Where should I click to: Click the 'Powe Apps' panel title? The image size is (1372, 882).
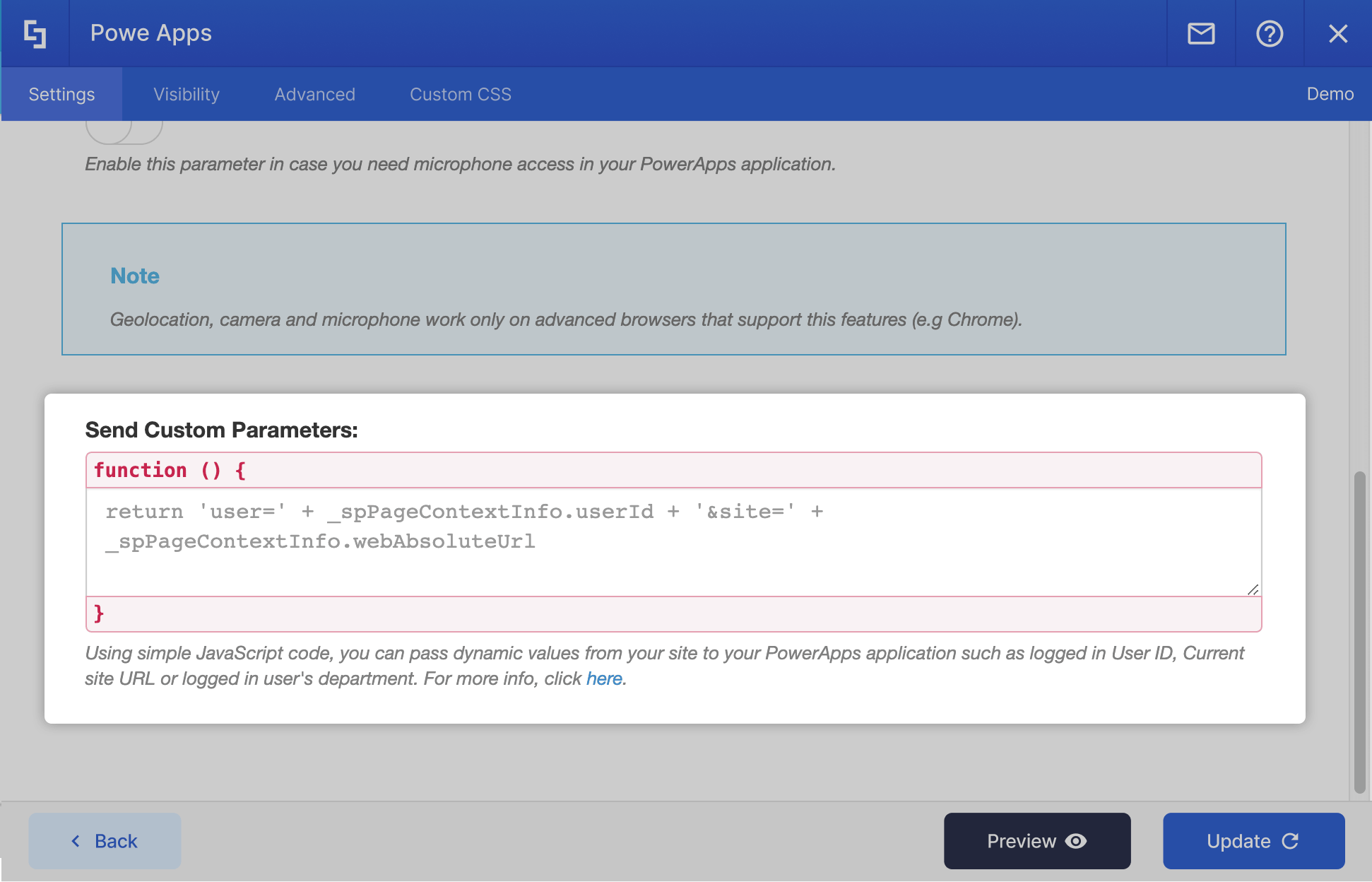coord(150,33)
